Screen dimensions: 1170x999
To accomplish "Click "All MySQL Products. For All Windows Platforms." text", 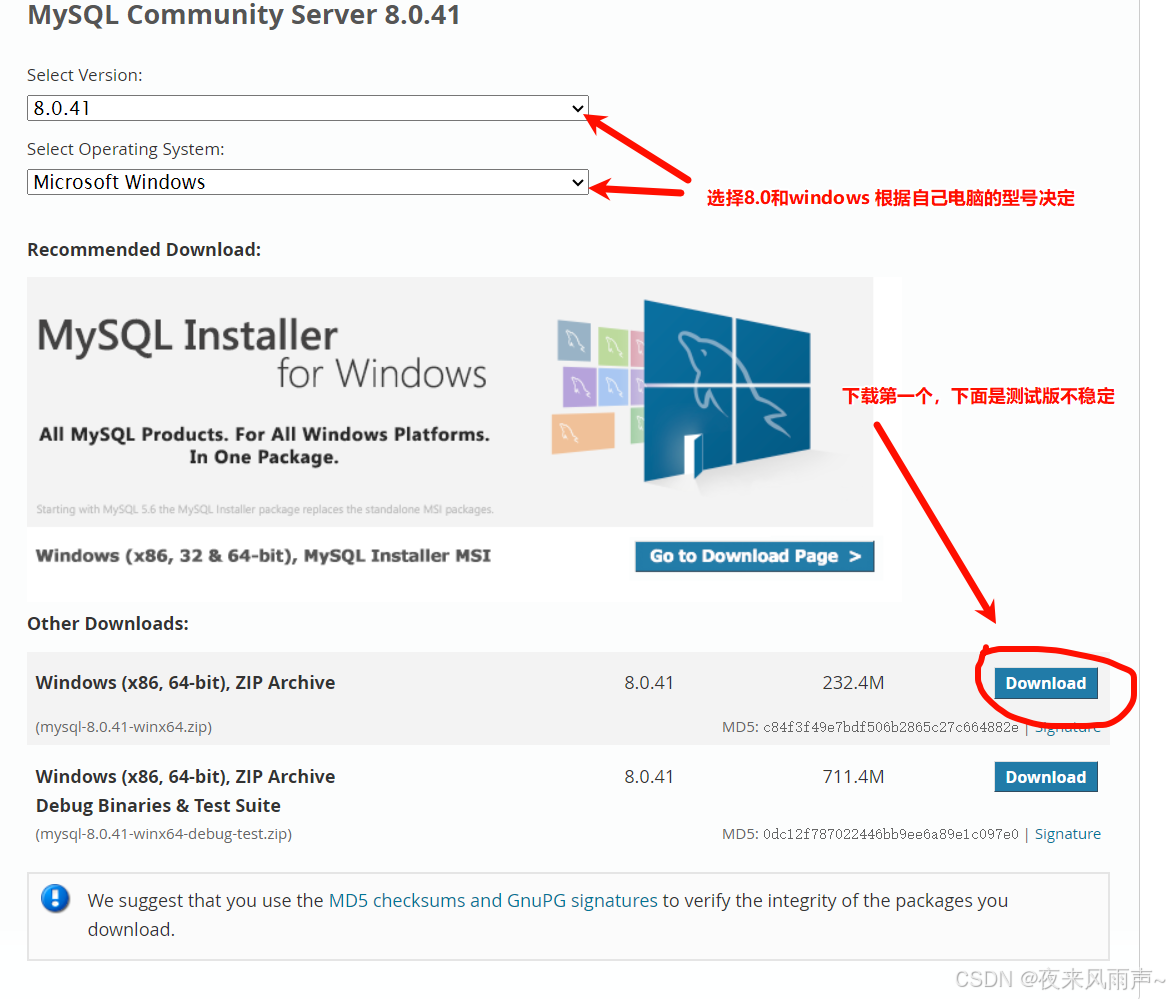I will (264, 434).
